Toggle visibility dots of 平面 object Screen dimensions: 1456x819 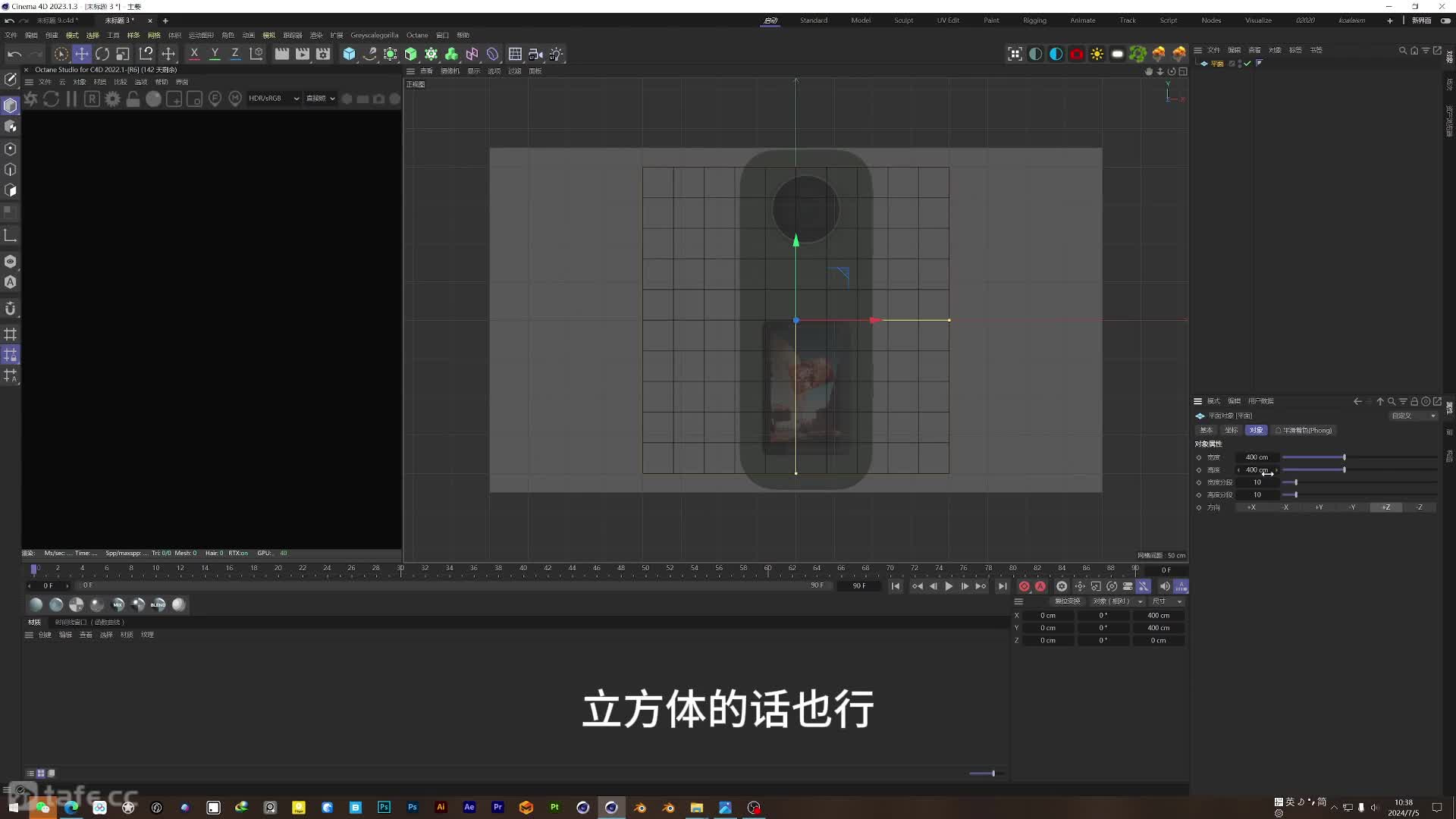point(1240,64)
